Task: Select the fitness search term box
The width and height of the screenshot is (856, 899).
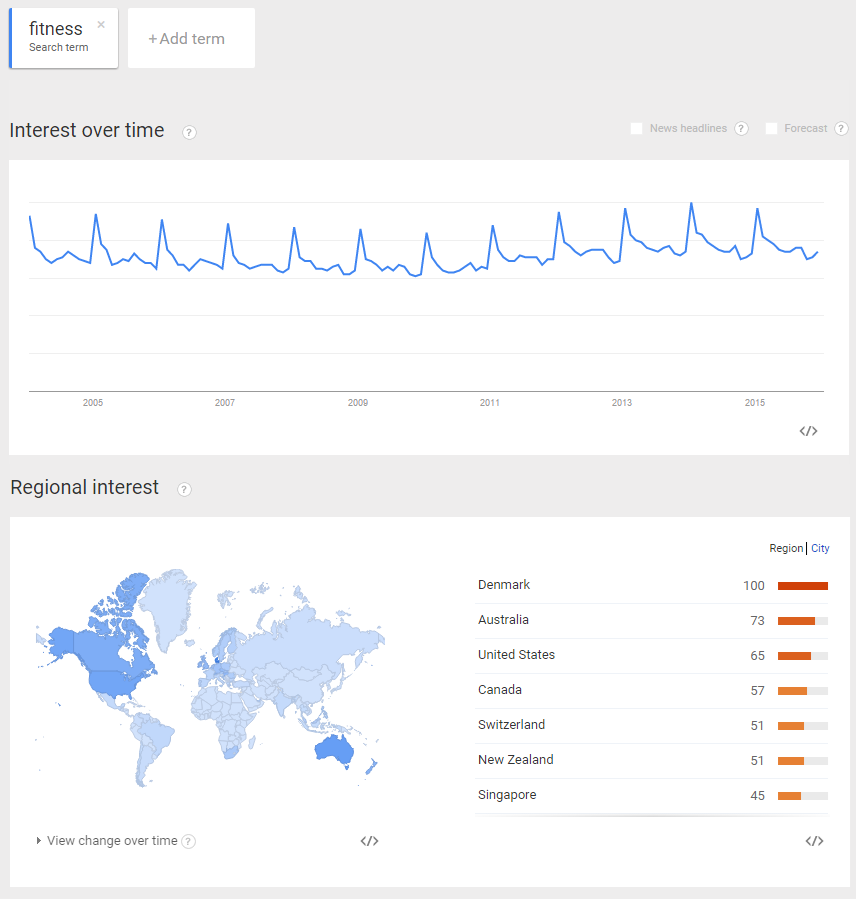Action: point(58,38)
